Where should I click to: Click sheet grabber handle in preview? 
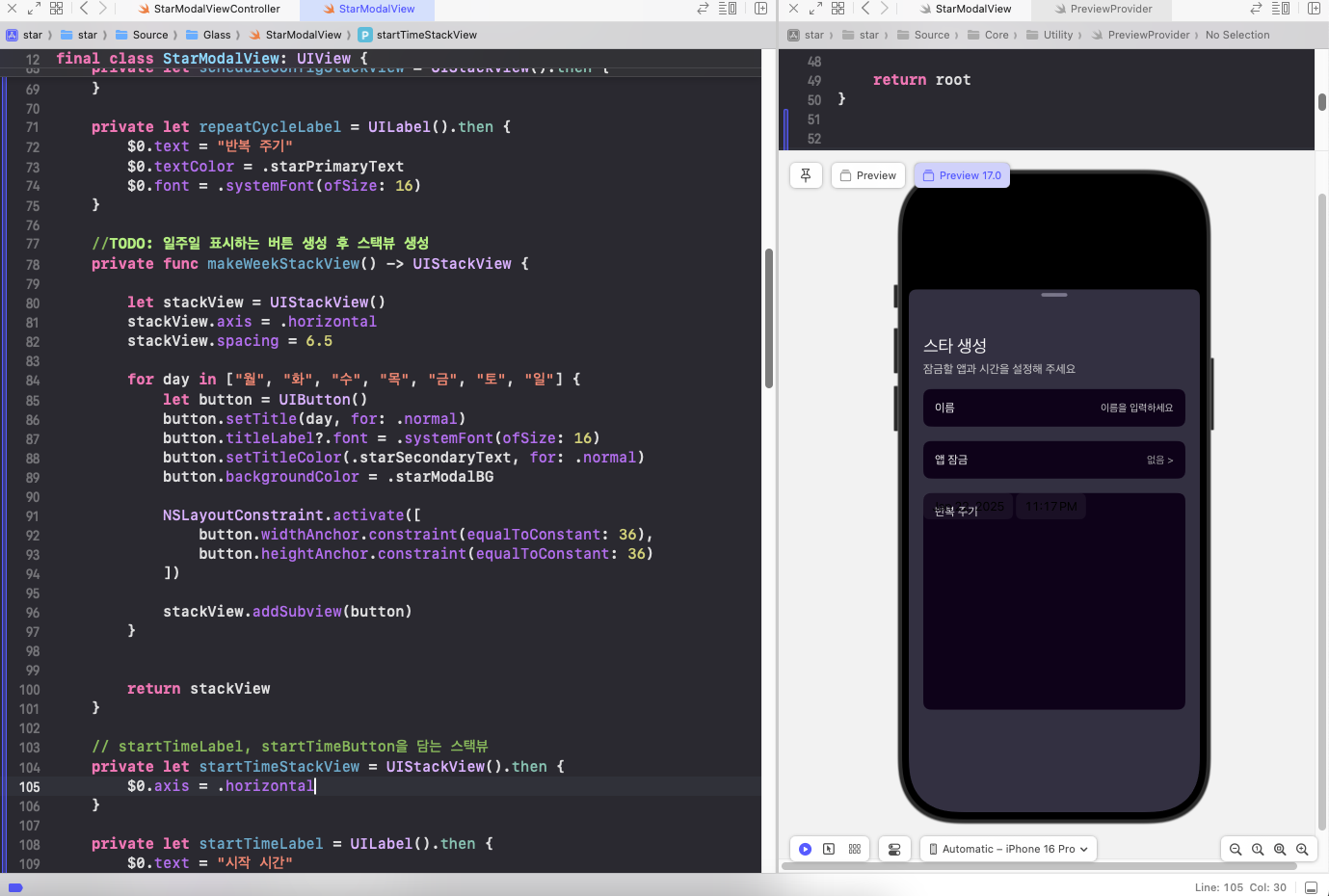[1054, 295]
